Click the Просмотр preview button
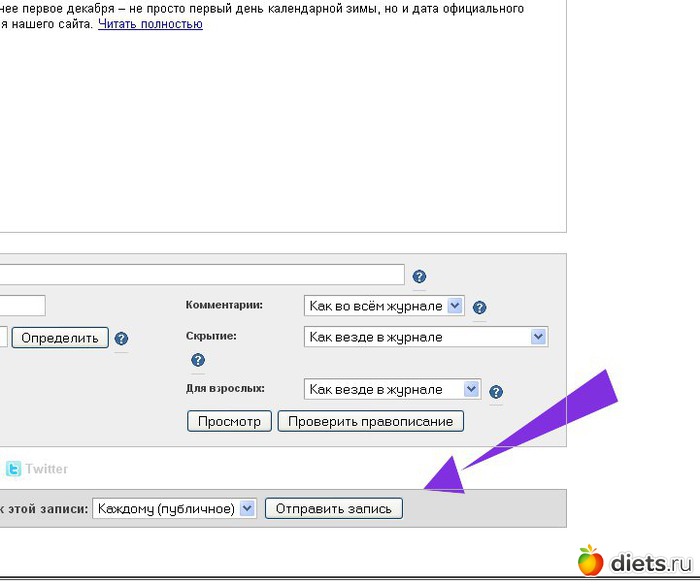 [229, 421]
